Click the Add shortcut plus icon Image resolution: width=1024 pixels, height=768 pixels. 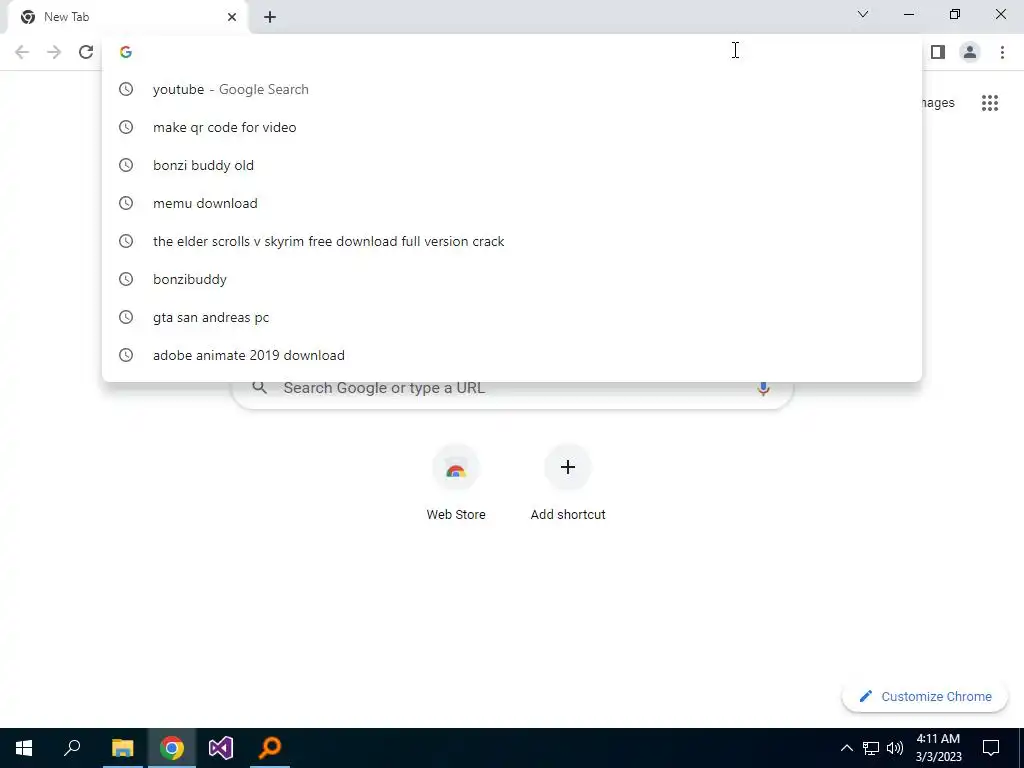pyautogui.click(x=568, y=467)
